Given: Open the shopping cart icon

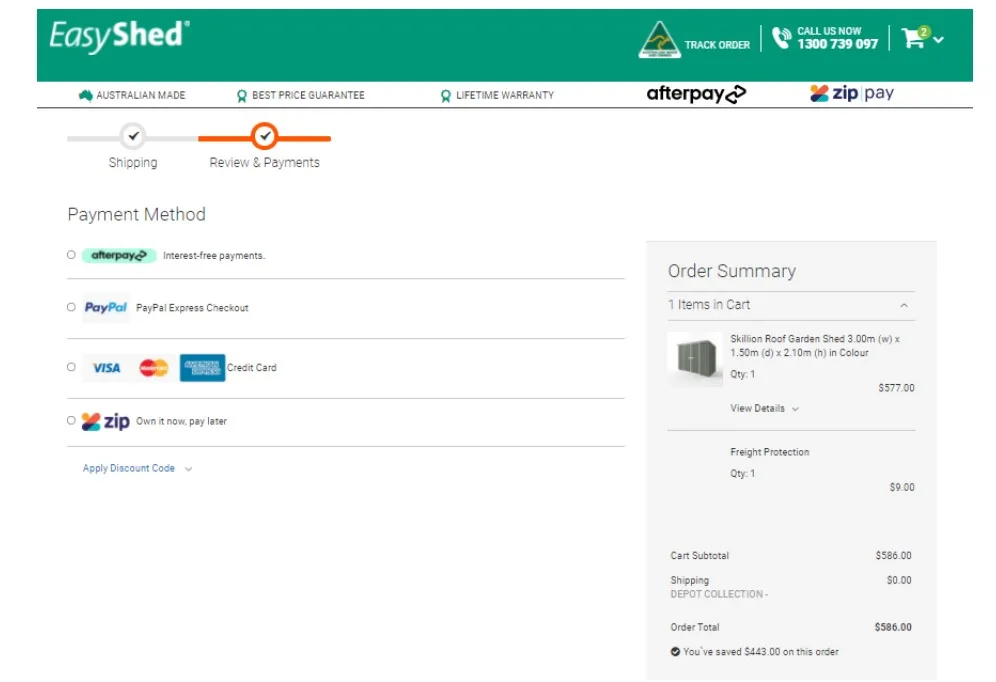Looking at the screenshot, I should tap(913, 39).
